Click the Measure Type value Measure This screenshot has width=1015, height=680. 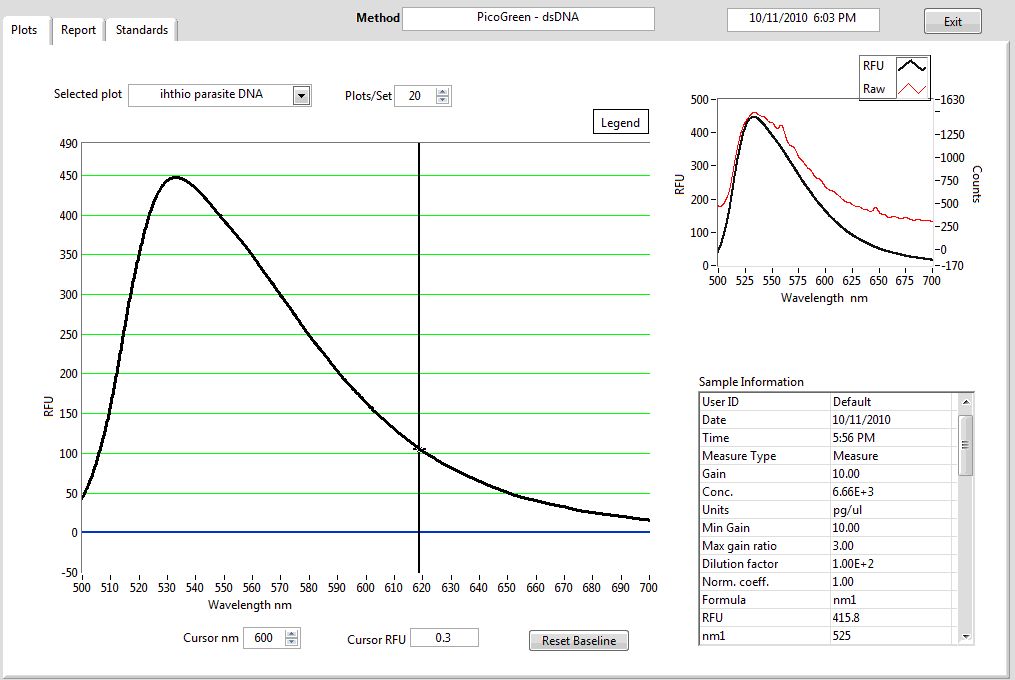click(x=856, y=456)
